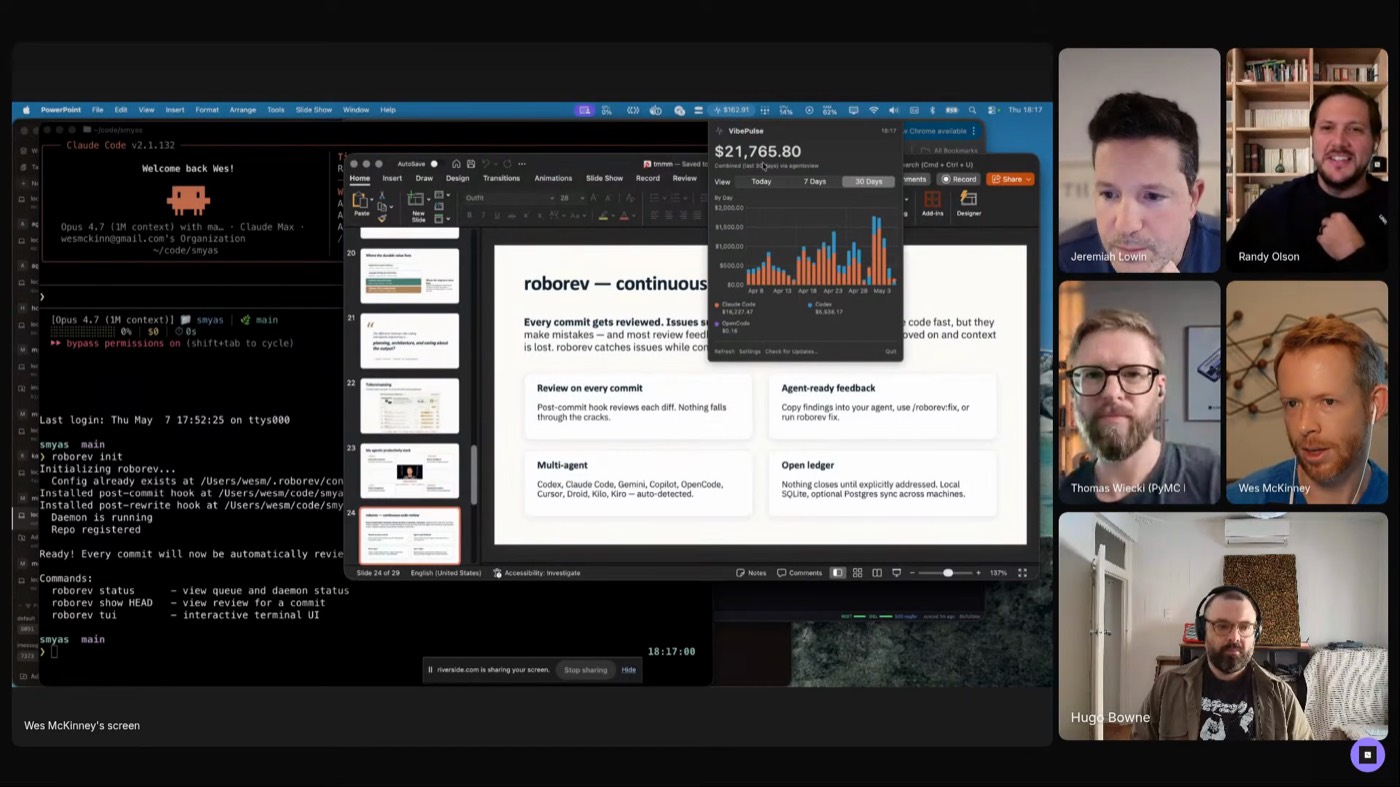The width and height of the screenshot is (1400, 787).
Task: Click the text highlight color swatch
Action: [603, 215]
